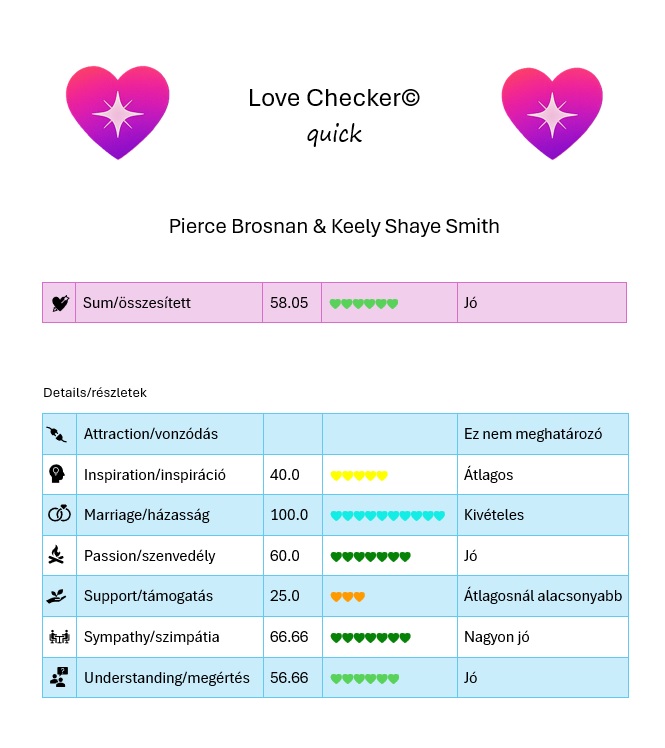The image size is (665, 748).
Task: Click the Kivételes result text
Action: tap(494, 515)
